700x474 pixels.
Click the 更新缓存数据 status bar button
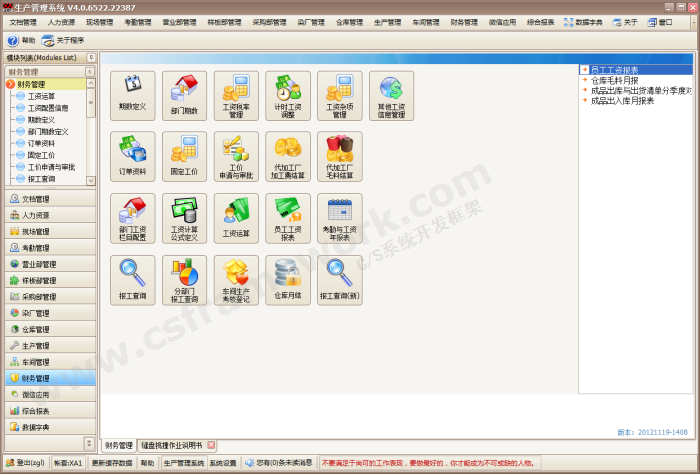111,463
